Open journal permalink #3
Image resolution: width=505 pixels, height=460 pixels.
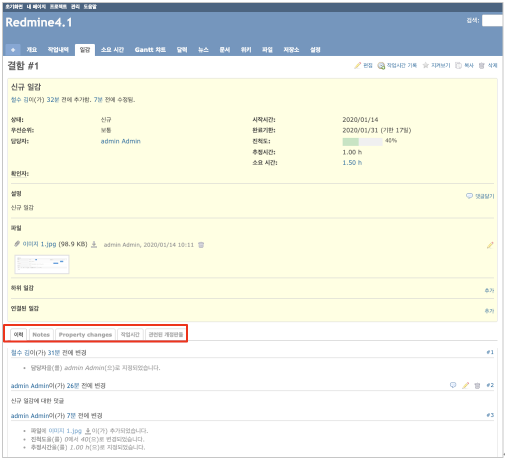pyautogui.click(x=490, y=415)
